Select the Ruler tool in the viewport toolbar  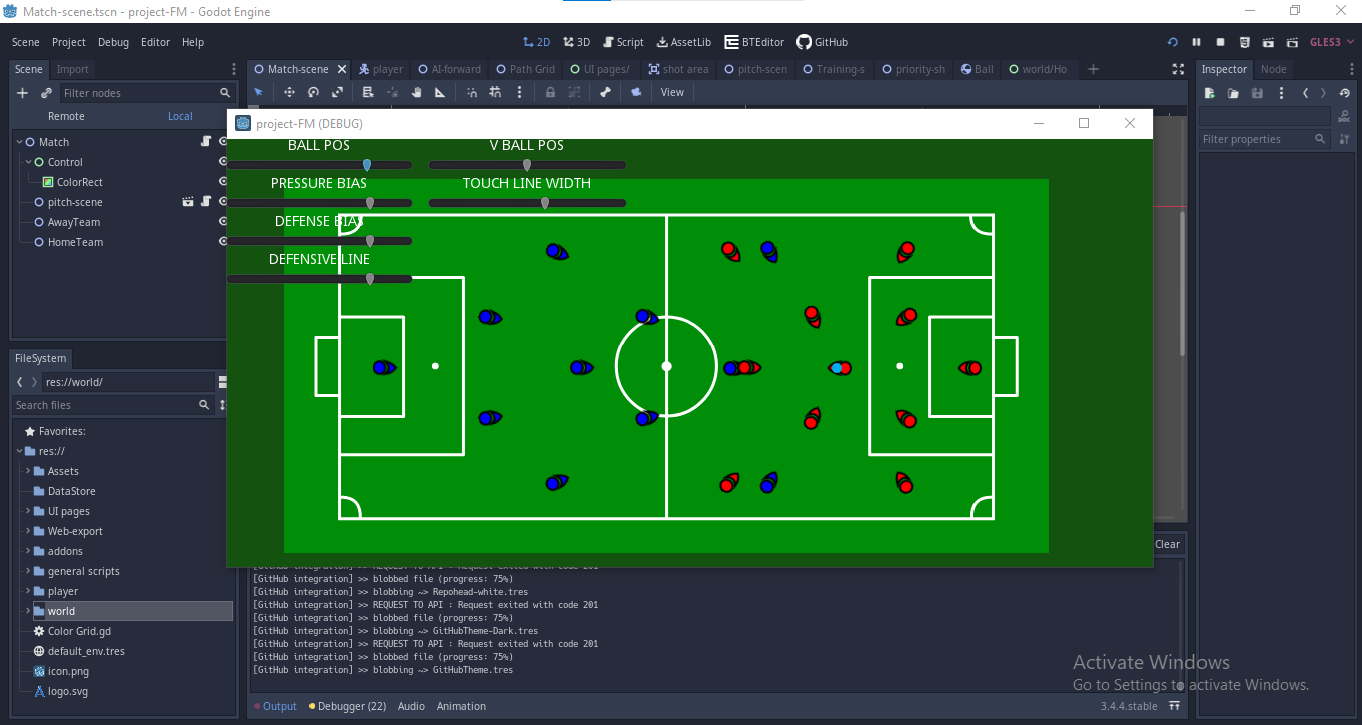click(441, 92)
